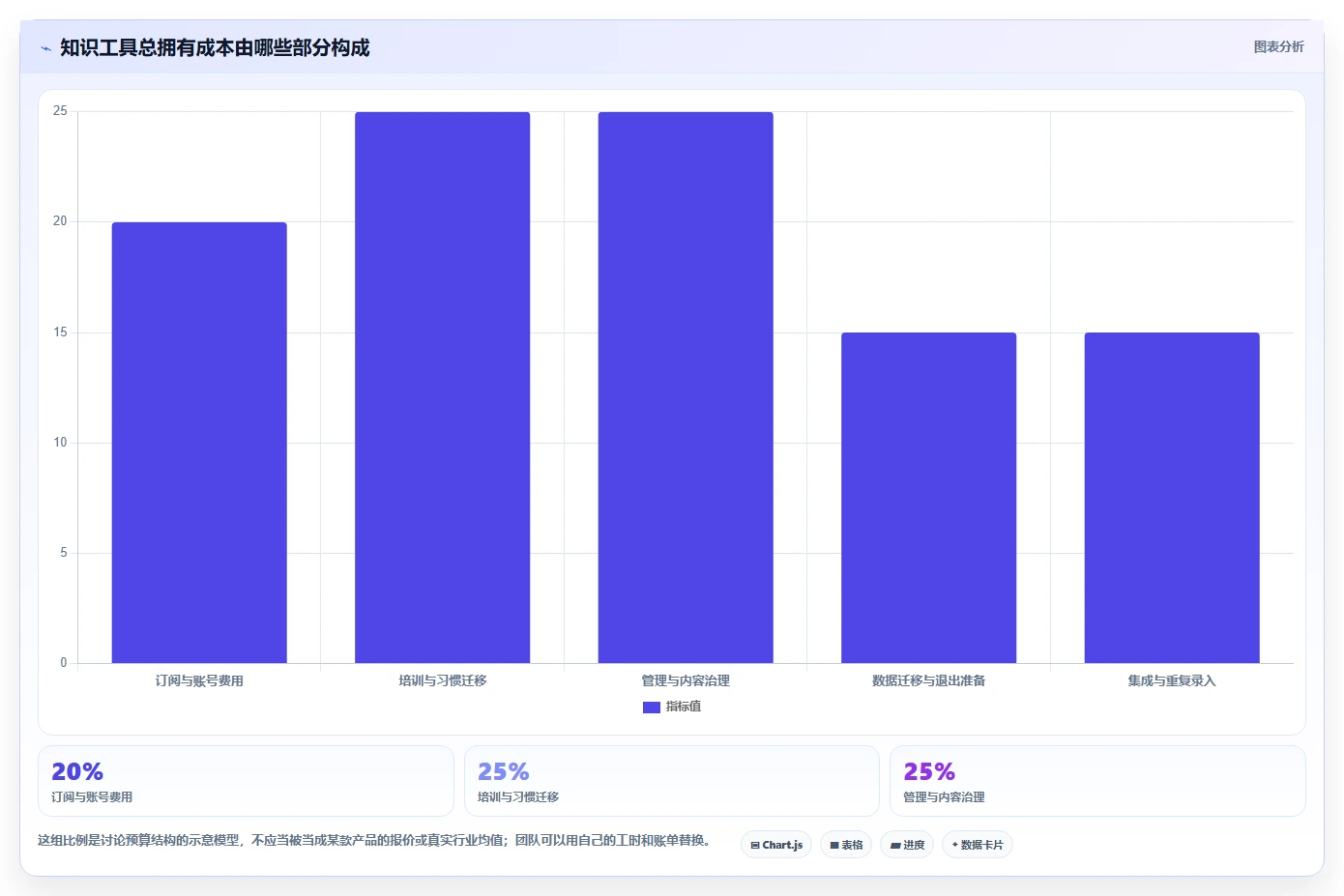Click the x-axis label 数据迁移与退出准备
The width and height of the screenshot is (1344, 896).
(x=928, y=680)
